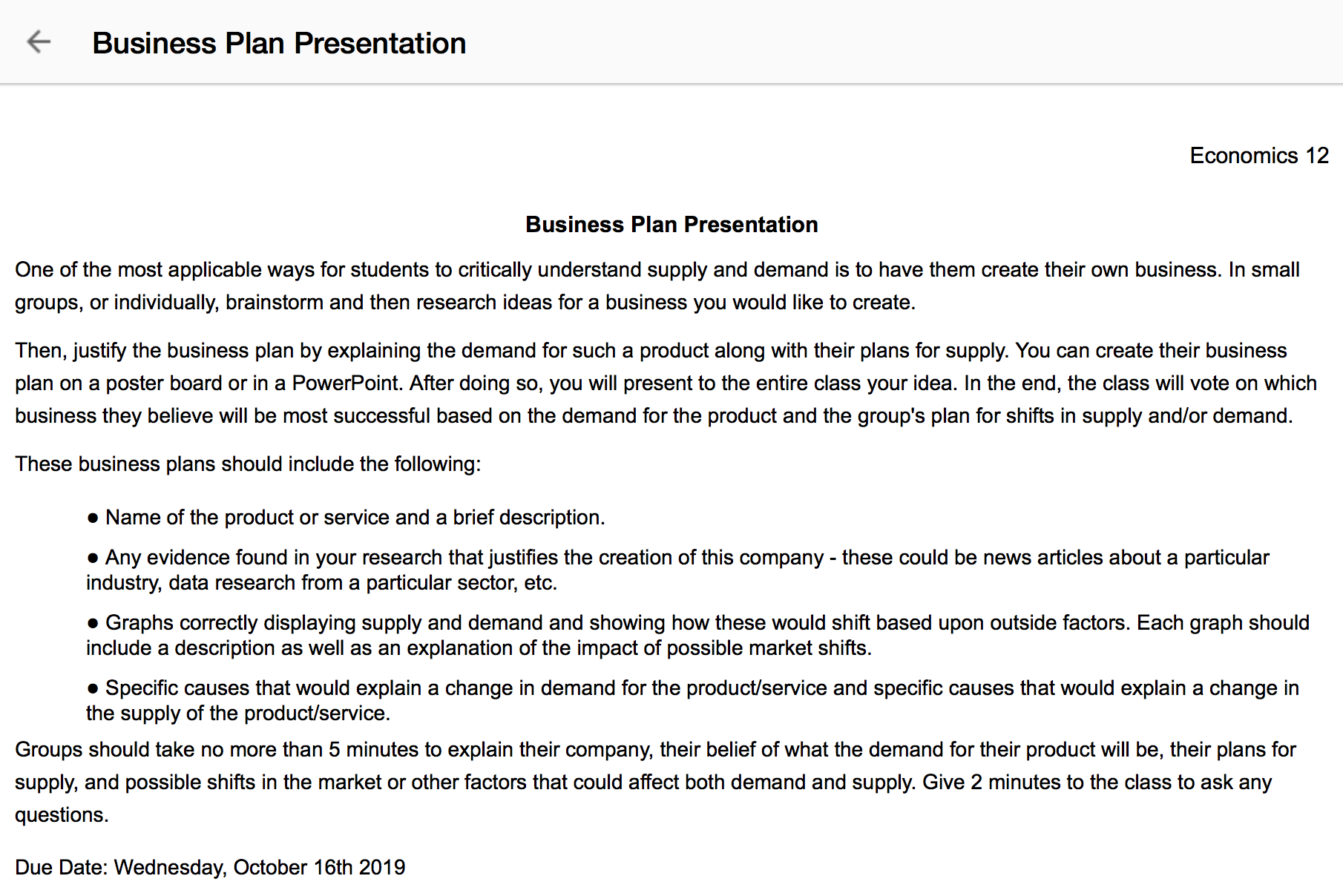
Task: Click the line 'These business plans should include the following:'
Action: tap(248, 464)
